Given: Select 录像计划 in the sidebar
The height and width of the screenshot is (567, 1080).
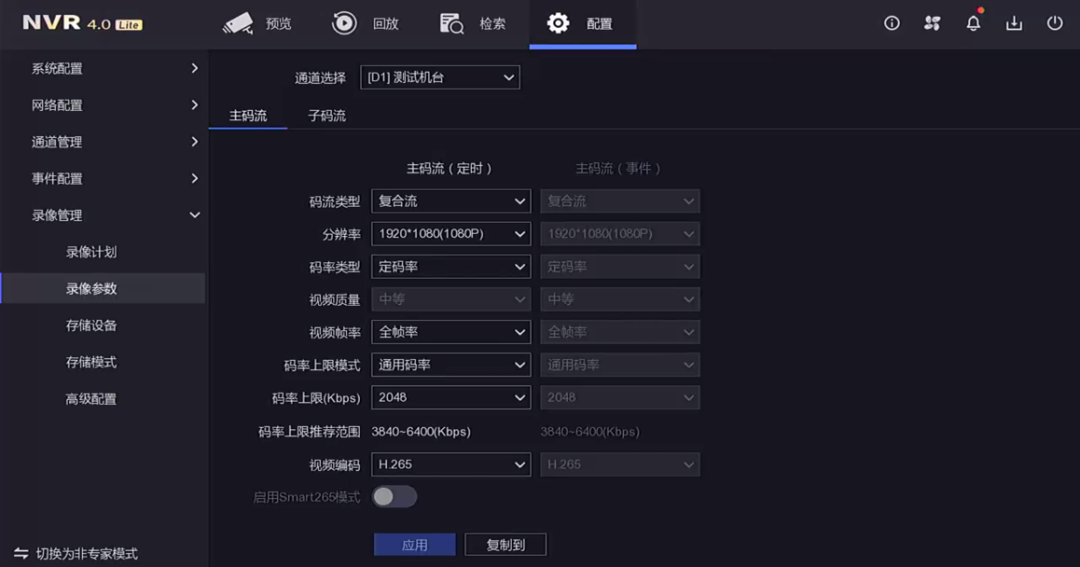Looking at the screenshot, I should pyautogui.click(x=92, y=252).
